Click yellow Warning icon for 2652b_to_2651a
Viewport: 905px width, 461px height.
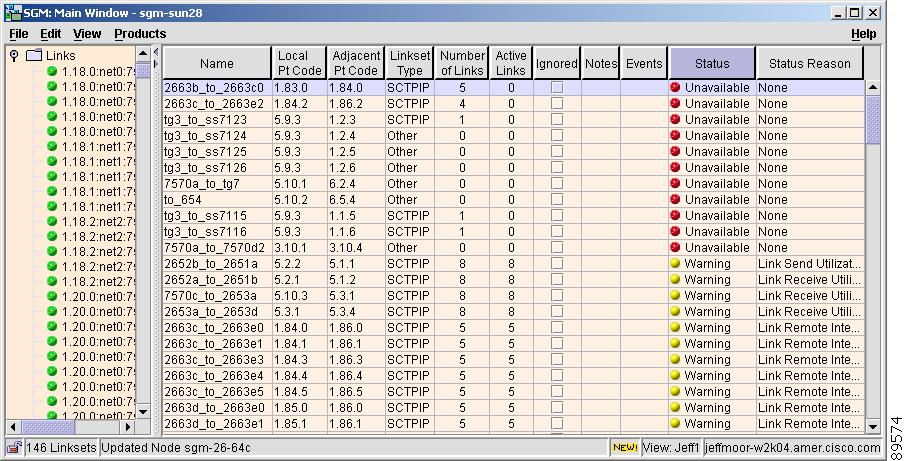click(676, 264)
